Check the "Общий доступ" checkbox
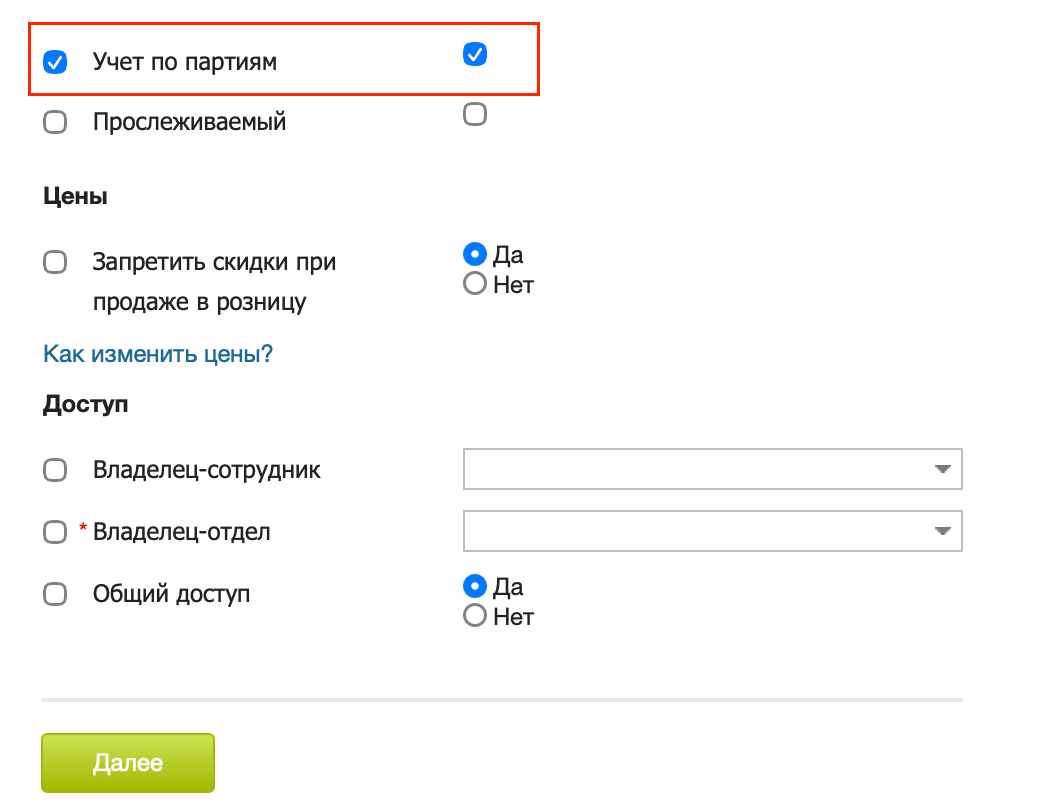Image resolution: width=1042 pixels, height=812 pixels. click(55, 593)
